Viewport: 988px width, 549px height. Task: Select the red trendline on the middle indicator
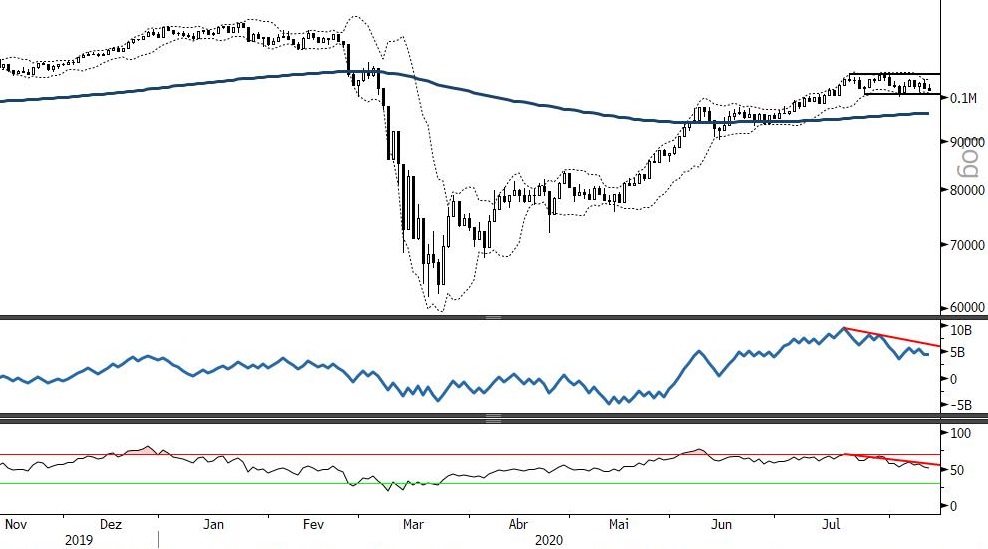click(x=890, y=336)
